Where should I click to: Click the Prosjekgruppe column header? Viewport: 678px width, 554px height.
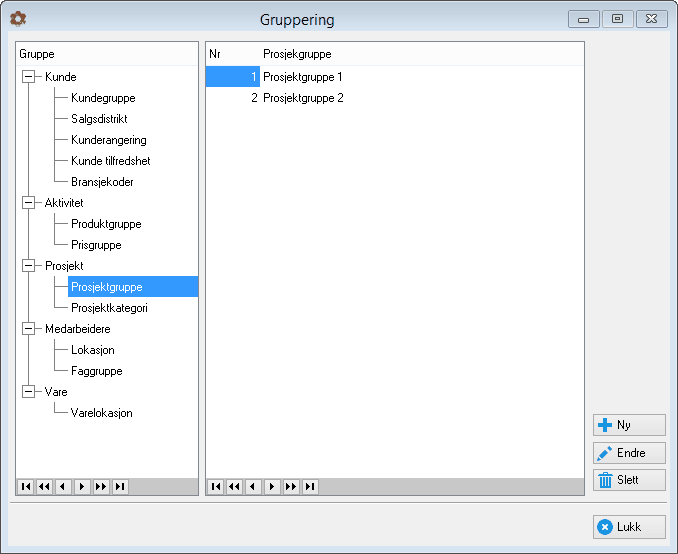click(422, 54)
